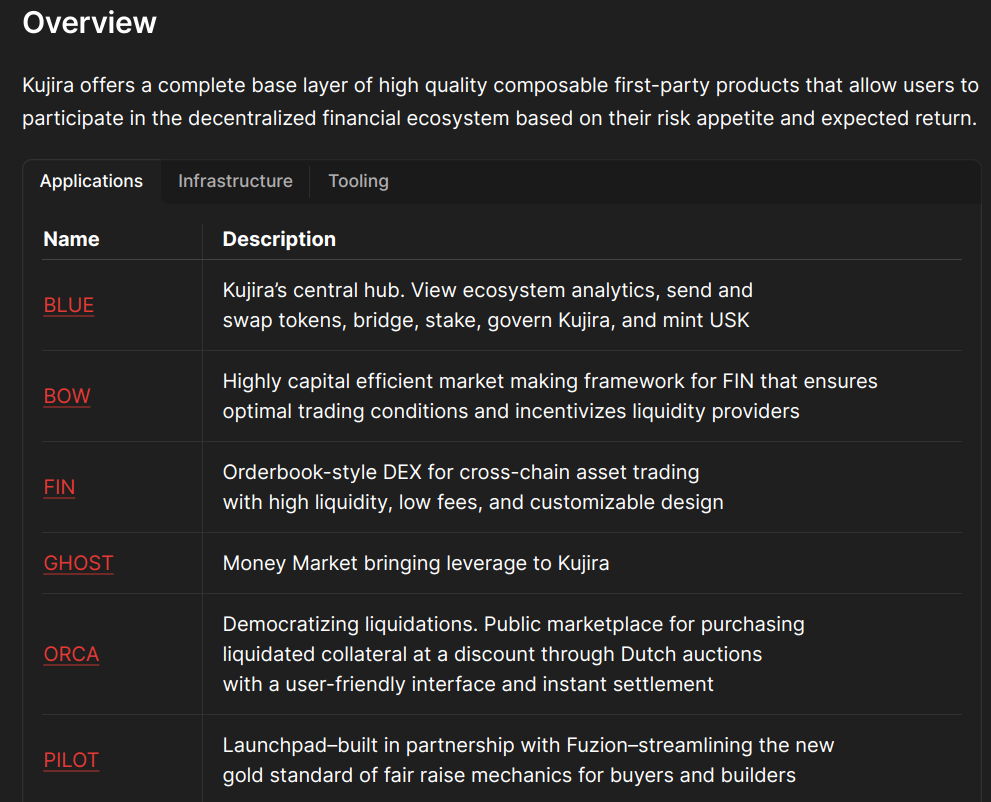Click the Democratizing liquidations description
The image size is (991, 802).
point(513,654)
